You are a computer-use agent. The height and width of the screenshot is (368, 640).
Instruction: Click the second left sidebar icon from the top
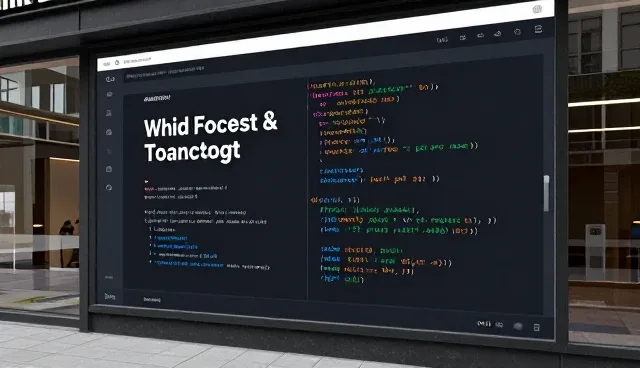(109, 95)
